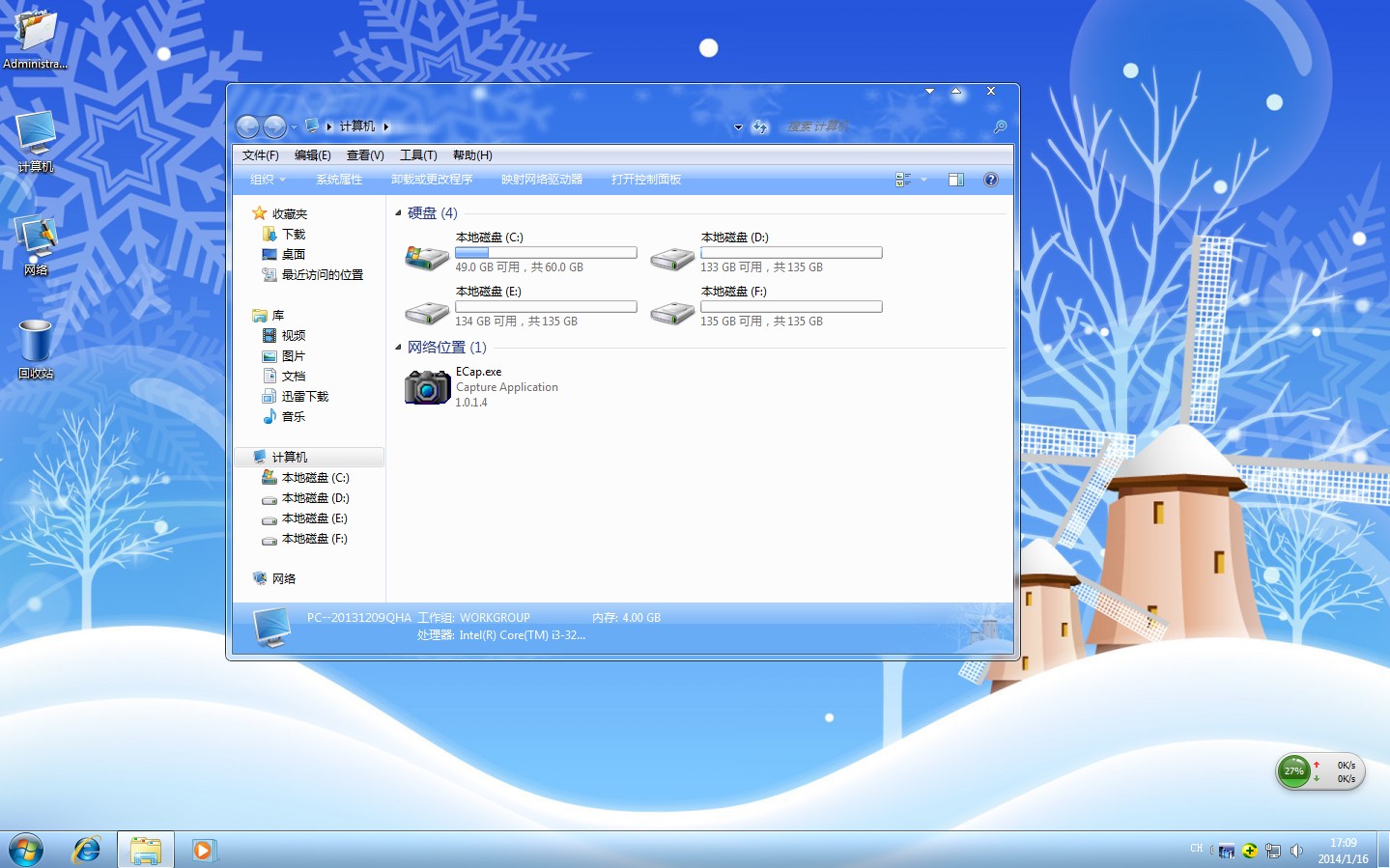Open the recent locations dropdown beside nav arrows
This screenshot has height=868, width=1390.
(294, 127)
